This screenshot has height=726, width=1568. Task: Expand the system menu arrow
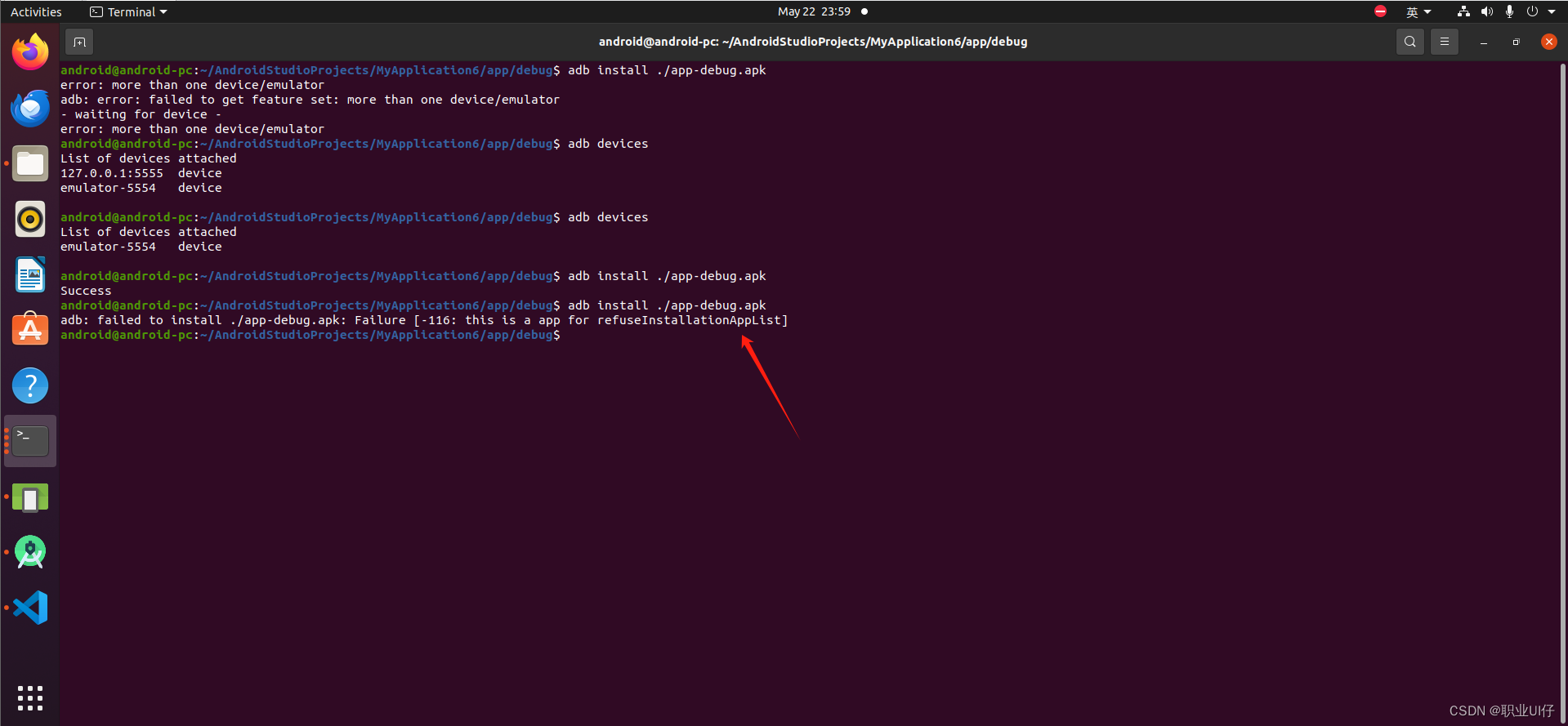1552,11
